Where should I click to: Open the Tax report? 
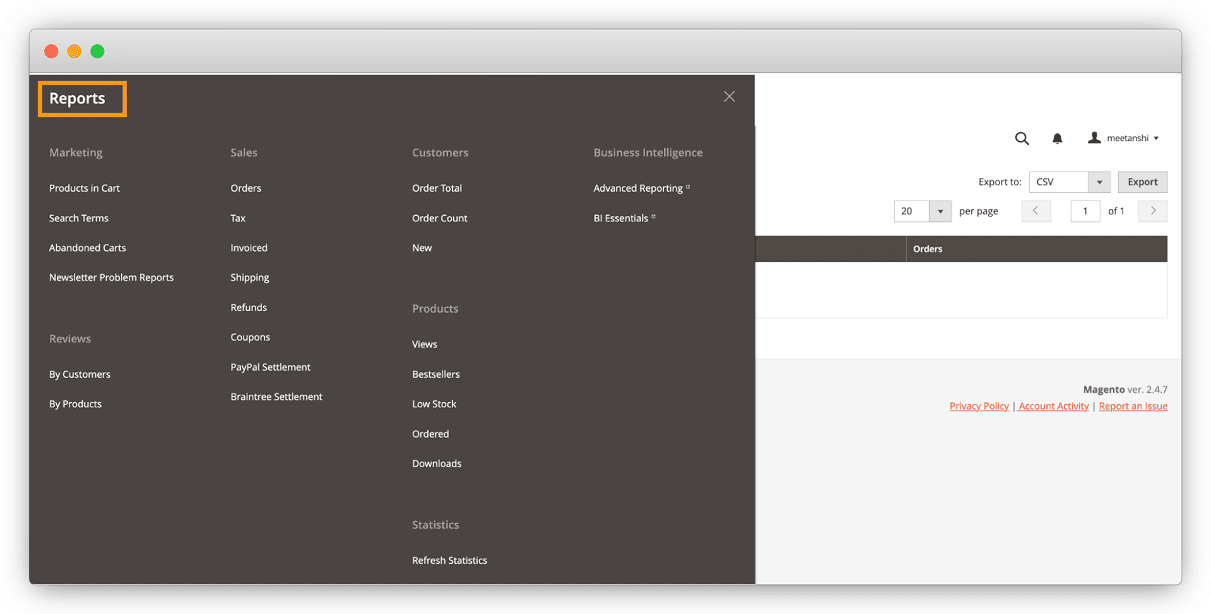[x=238, y=218]
